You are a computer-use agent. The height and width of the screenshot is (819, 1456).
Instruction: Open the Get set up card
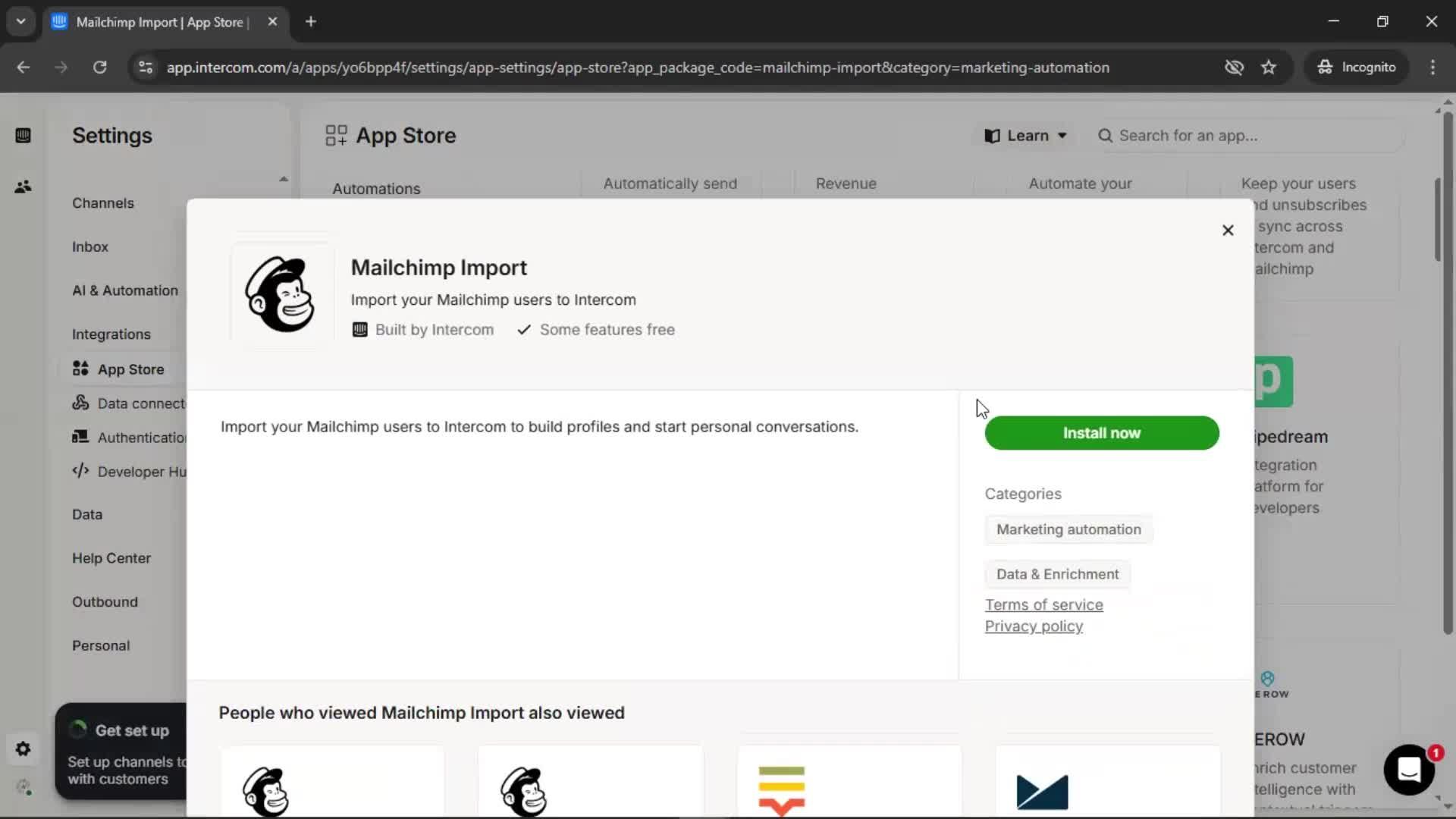point(121,752)
